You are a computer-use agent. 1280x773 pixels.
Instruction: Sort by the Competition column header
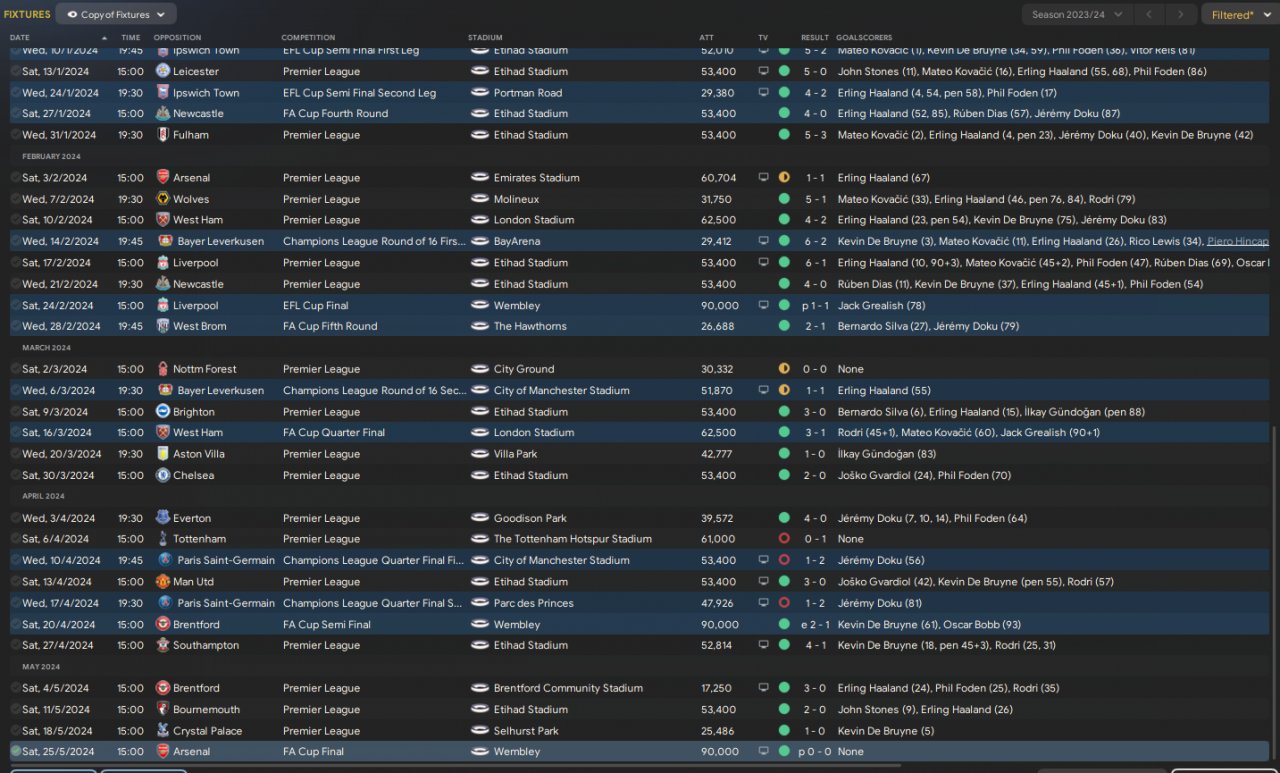[x=308, y=38]
